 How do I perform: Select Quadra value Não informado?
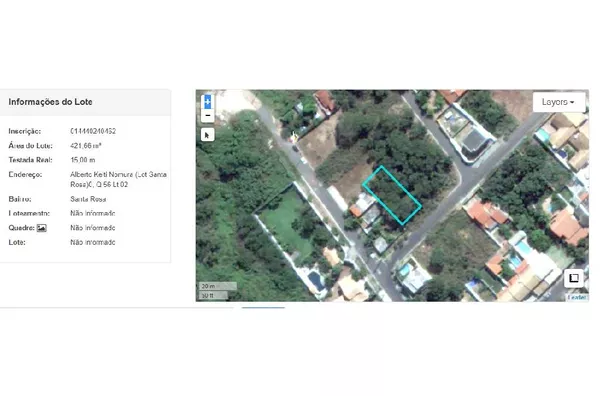tap(93, 228)
